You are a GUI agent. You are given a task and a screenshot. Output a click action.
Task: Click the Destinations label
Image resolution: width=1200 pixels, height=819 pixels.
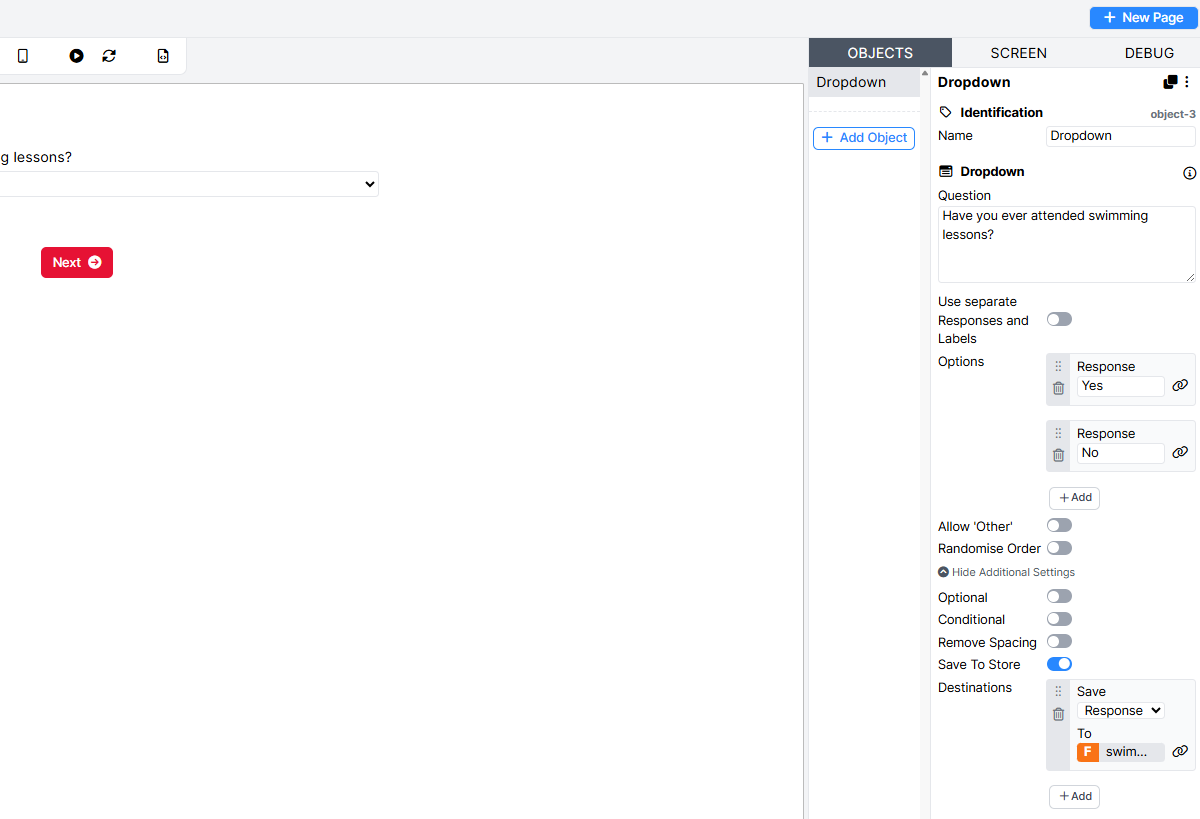975,687
